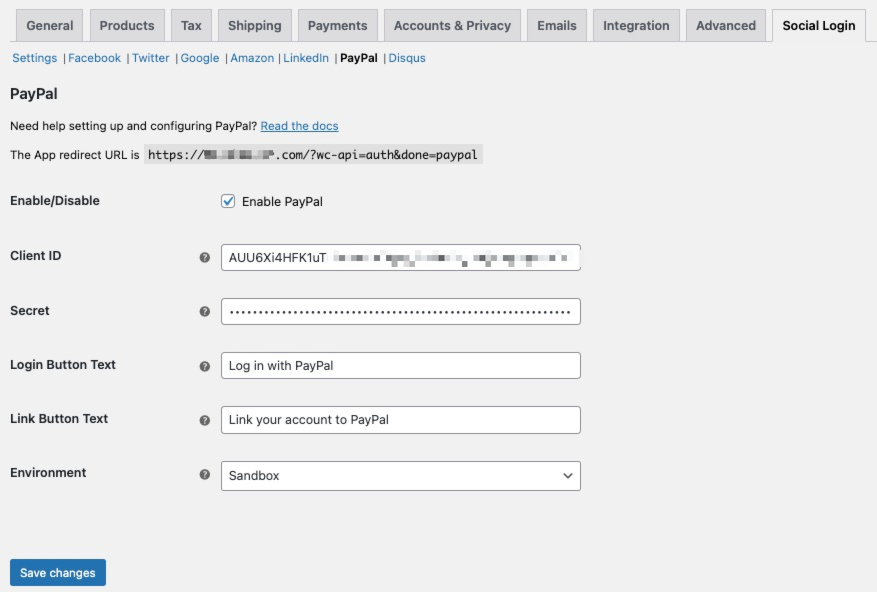Click help icon for Link Button Text

pyautogui.click(x=205, y=420)
